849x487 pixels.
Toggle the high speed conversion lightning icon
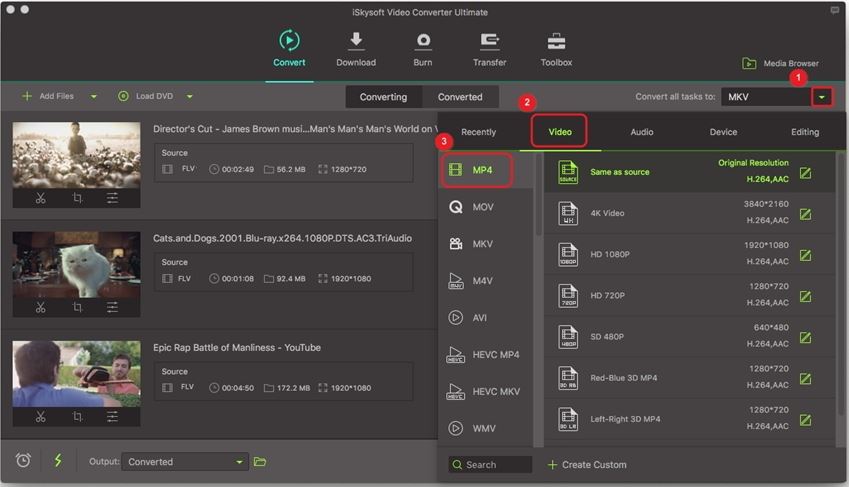57,461
